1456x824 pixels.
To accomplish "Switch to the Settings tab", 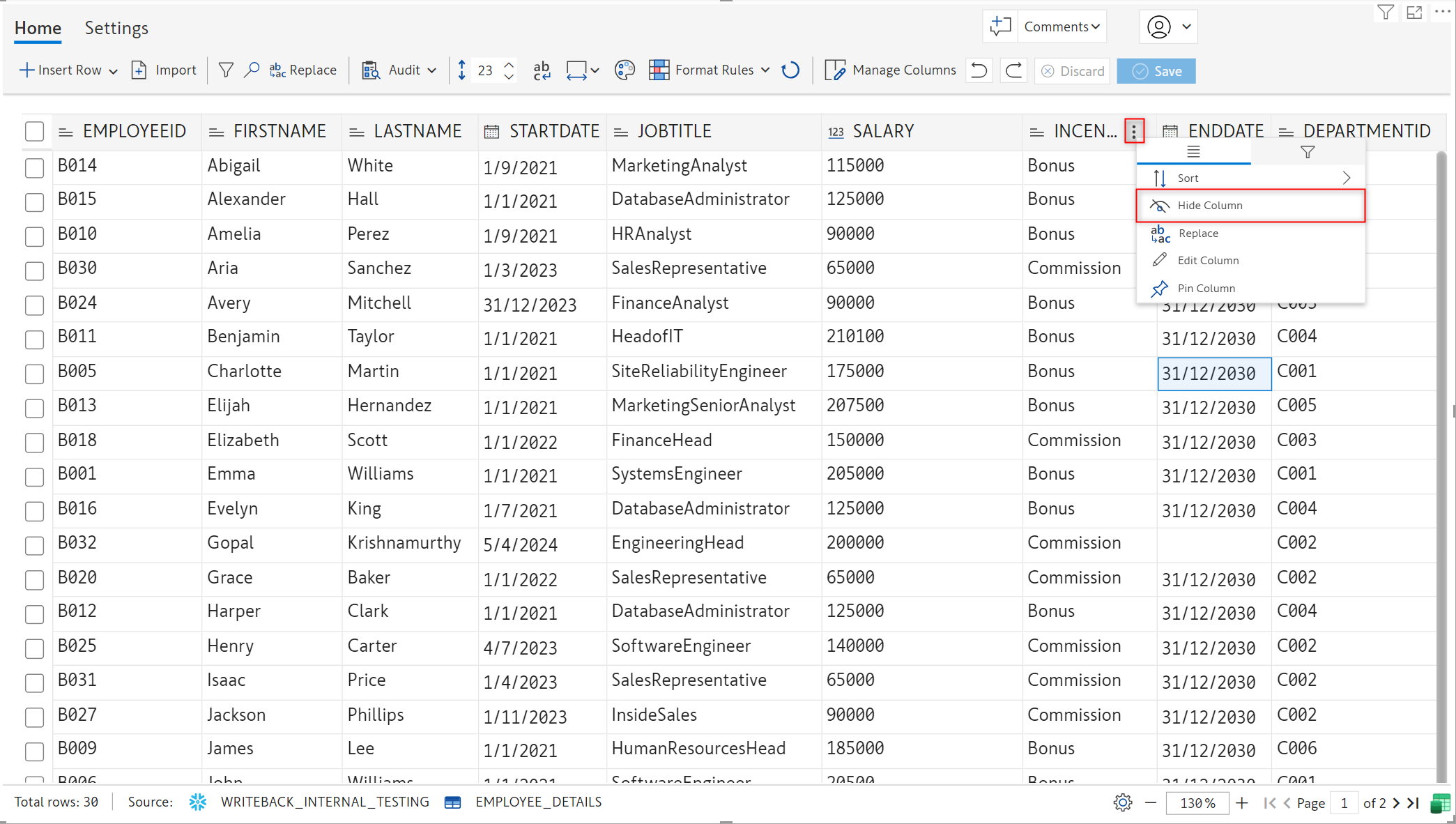I will click(x=116, y=28).
